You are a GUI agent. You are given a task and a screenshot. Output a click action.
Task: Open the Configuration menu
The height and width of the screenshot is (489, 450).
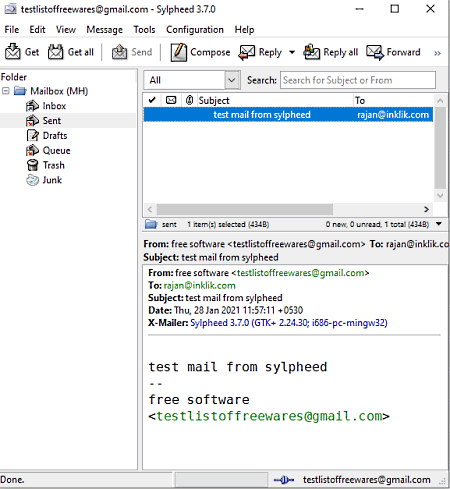[195, 30]
